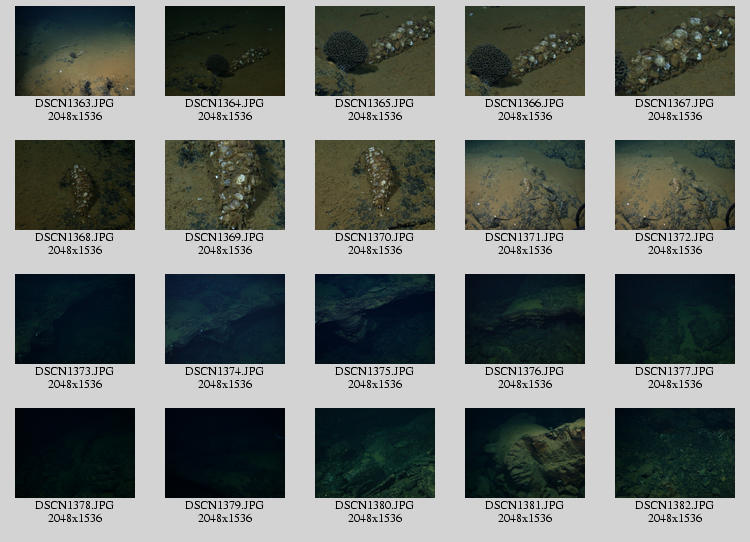The image size is (750, 542).
Task: Select the DSCN1380.JPG thumbnail
Action: click(x=375, y=453)
